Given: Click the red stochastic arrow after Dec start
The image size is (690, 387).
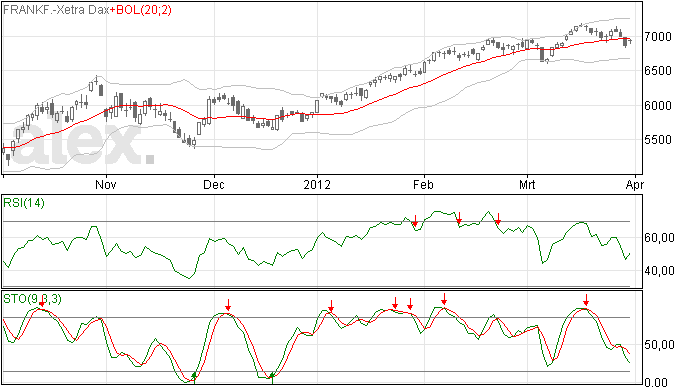Looking at the screenshot, I should coord(228,305).
